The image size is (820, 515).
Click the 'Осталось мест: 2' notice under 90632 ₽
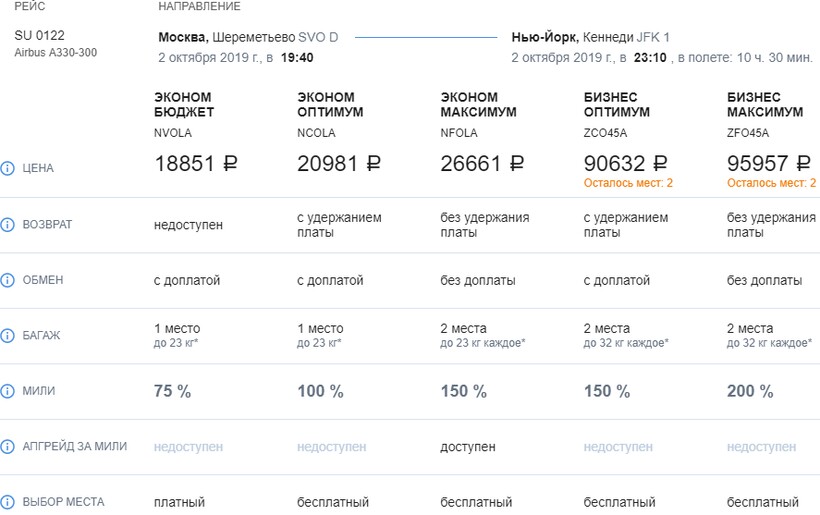[x=628, y=183]
